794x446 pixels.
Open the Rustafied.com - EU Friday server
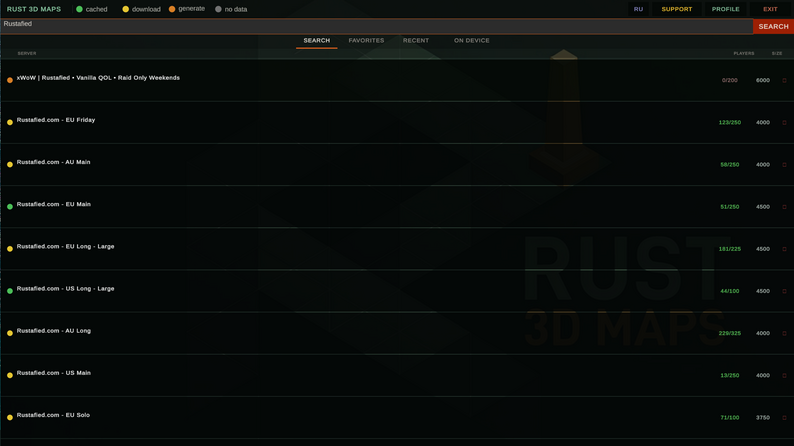(x=56, y=120)
